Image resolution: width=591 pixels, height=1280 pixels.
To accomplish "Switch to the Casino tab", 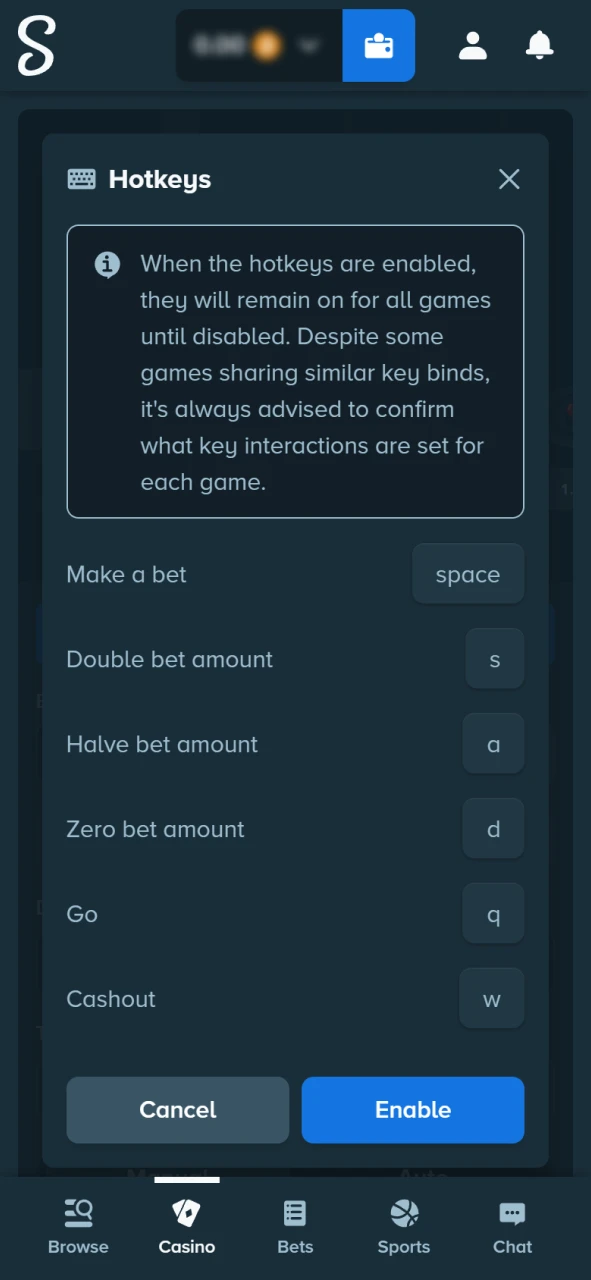I will click(x=186, y=1222).
